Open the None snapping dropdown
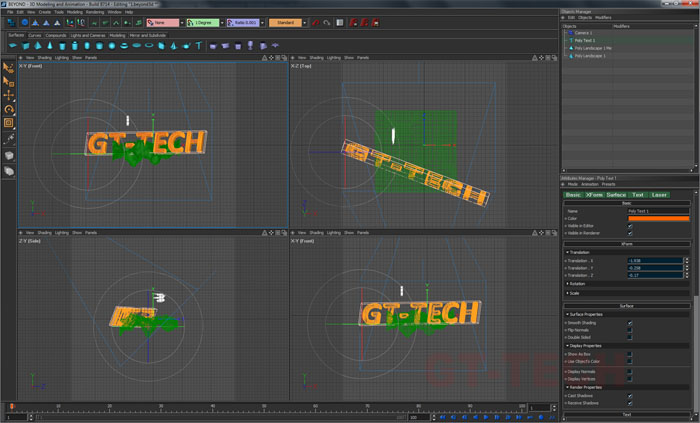The image size is (700, 423). (182, 23)
